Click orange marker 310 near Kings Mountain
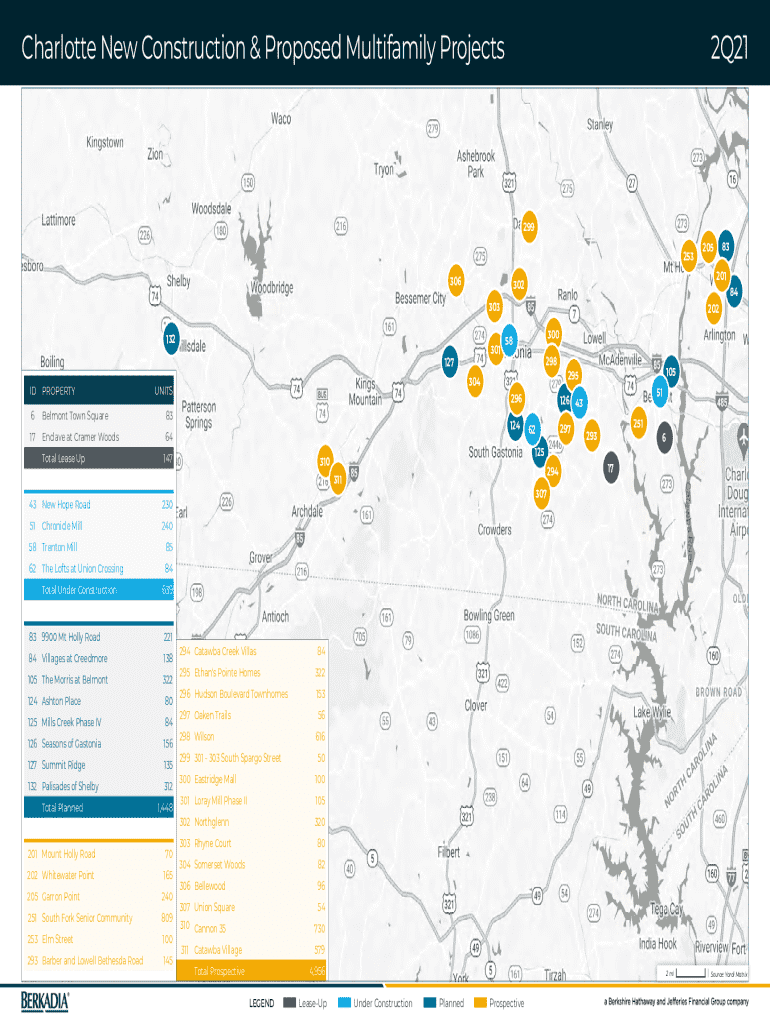Viewport: 770px width, 1024px height. 325,461
